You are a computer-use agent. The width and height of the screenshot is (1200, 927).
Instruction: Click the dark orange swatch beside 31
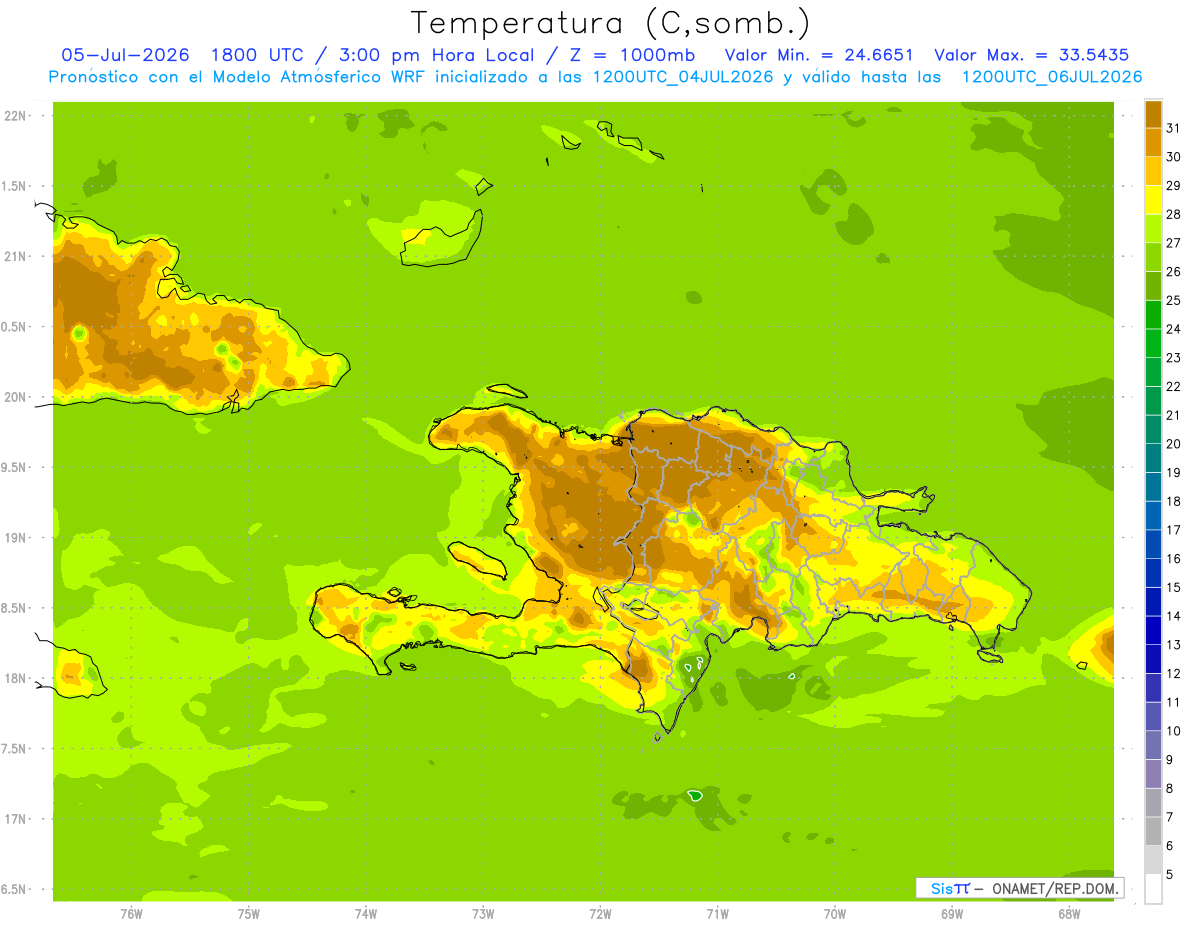pos(1153,114)
